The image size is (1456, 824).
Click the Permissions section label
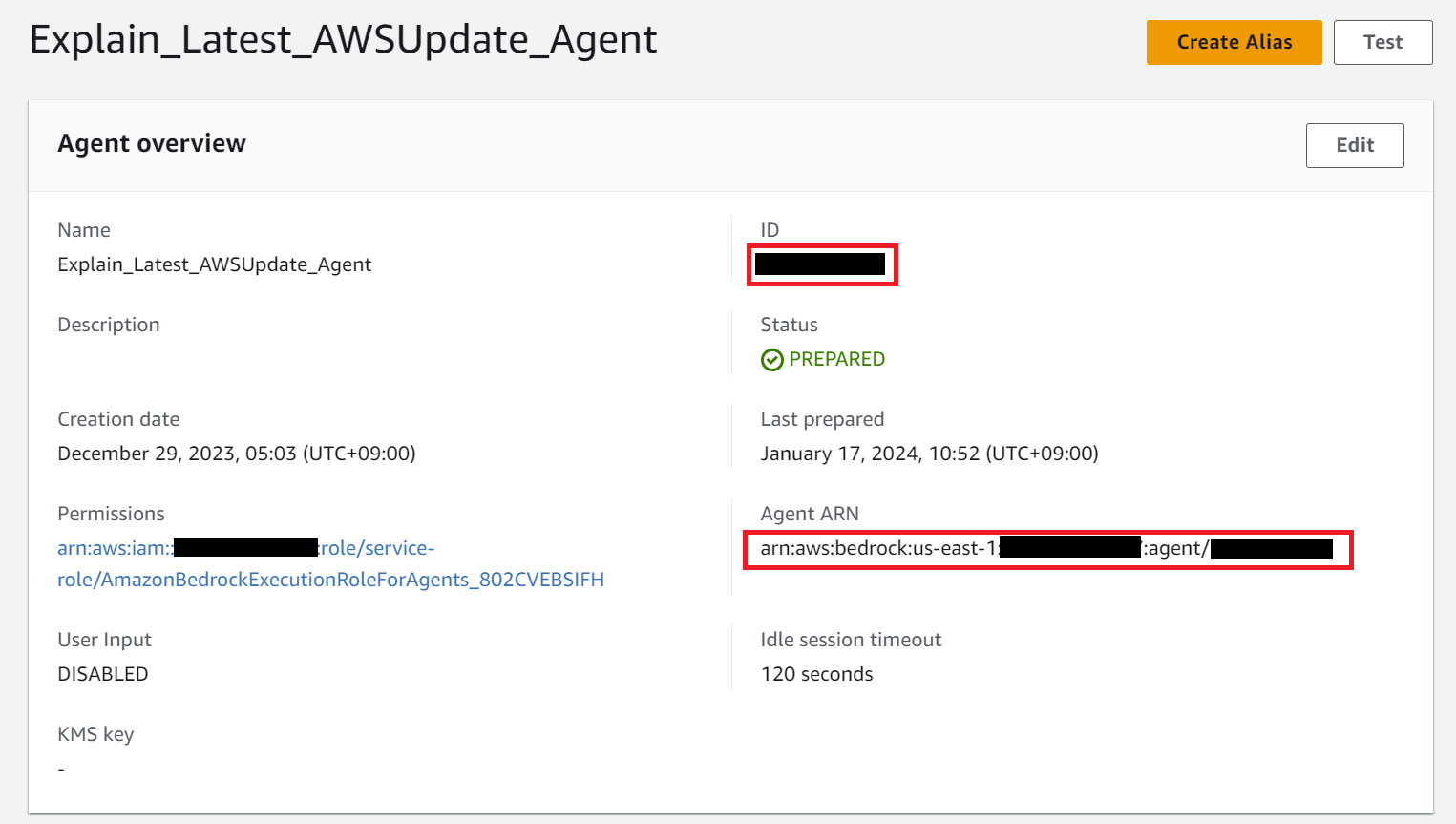(x=111, y=513)
